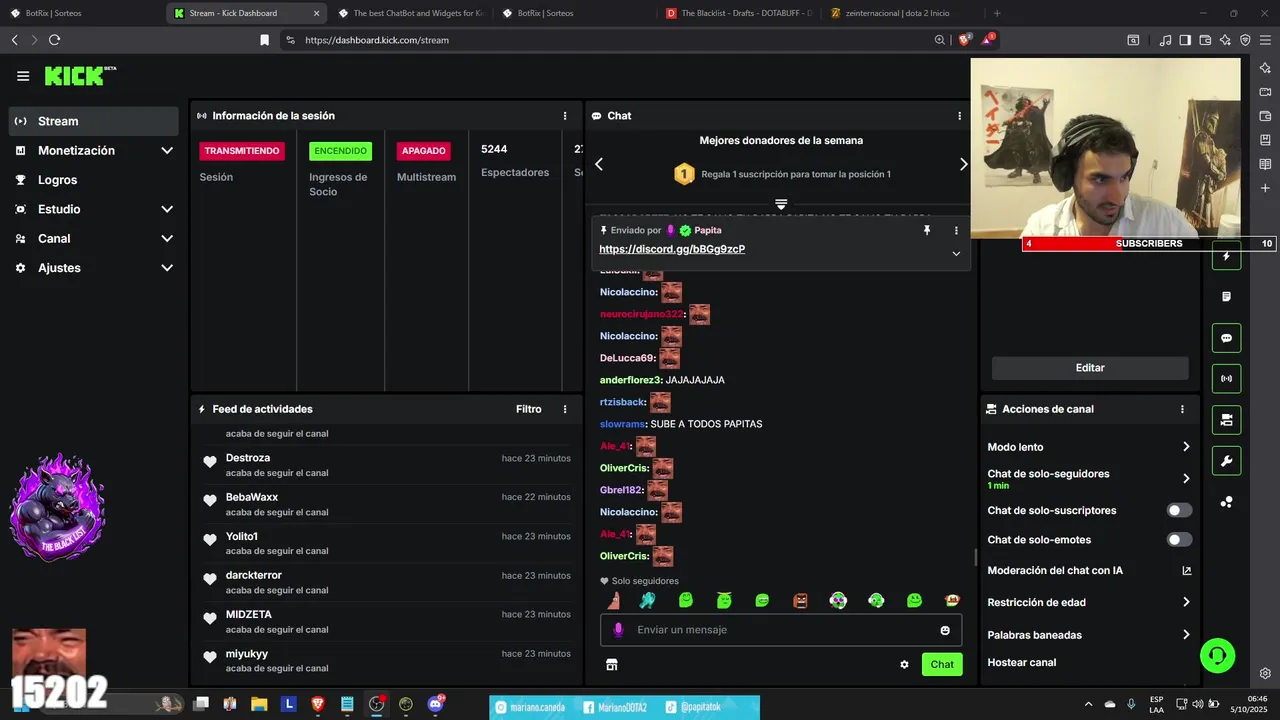The height and width of the screenshot is (720, 1280).
Task: Open the emoji picker in message box
Action: coord(945,630)
